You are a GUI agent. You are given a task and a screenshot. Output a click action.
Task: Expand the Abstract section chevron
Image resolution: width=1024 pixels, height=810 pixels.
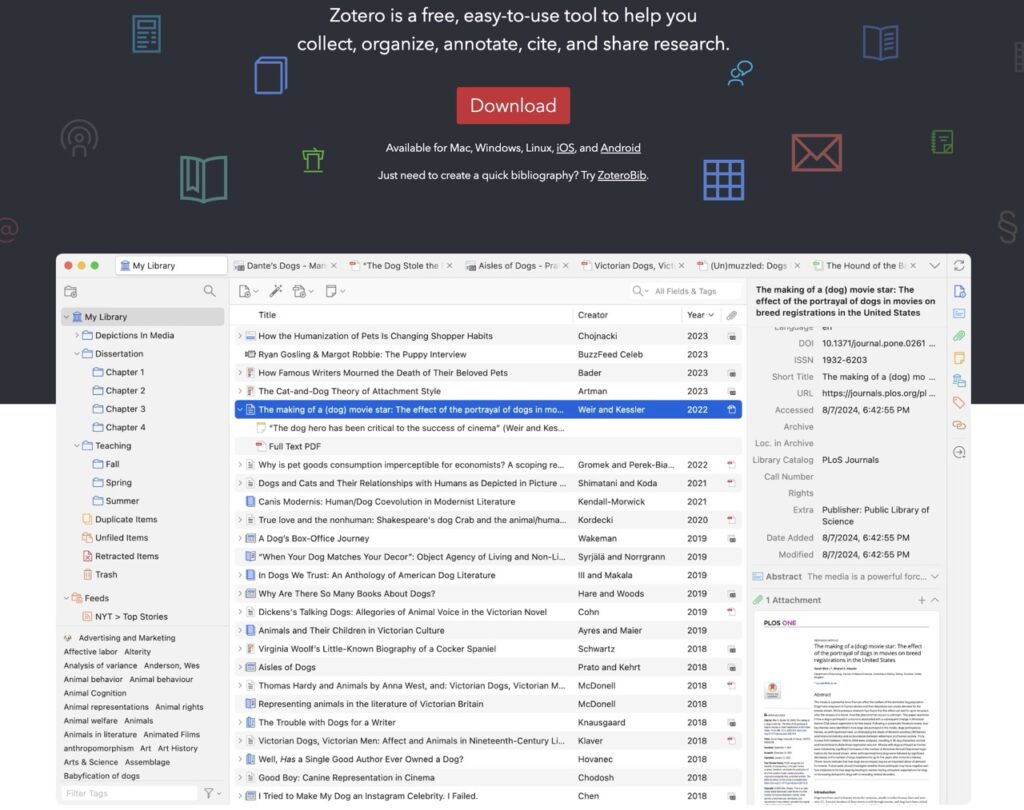pos(935,576)
